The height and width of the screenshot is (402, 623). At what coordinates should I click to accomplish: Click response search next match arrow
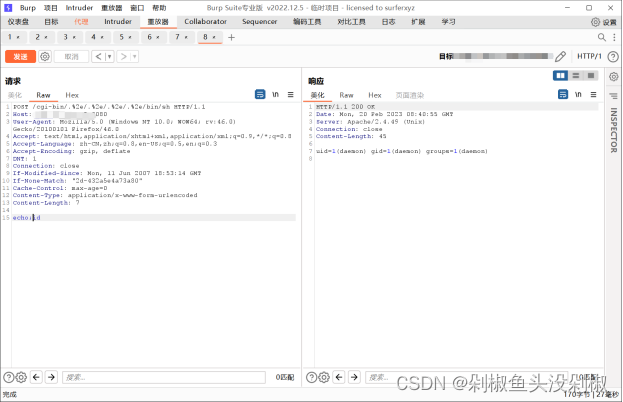tap(354, 377)
